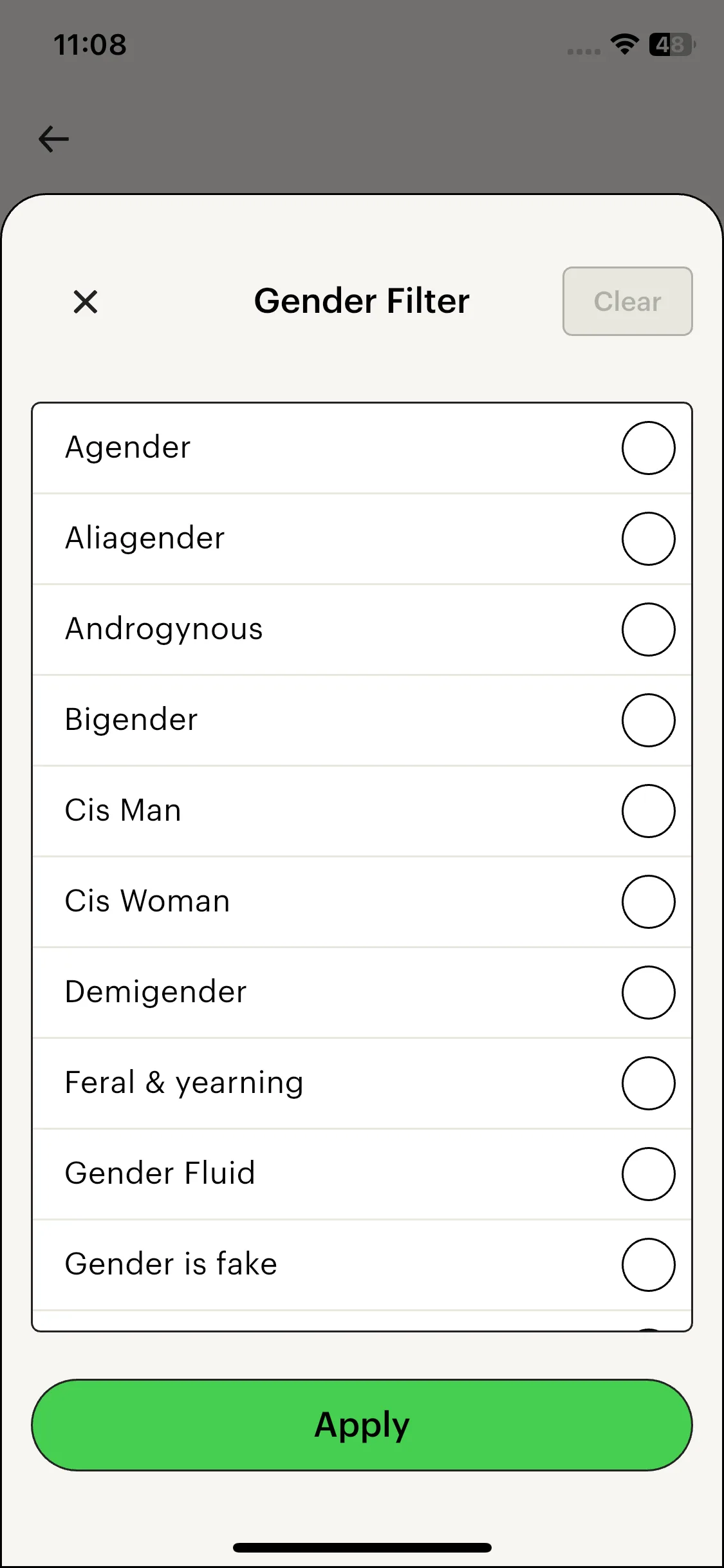Select Feral & yearning radio button
This screenshot has width=724, height=1568.
pyautogui.click(x=648, y=1083)
